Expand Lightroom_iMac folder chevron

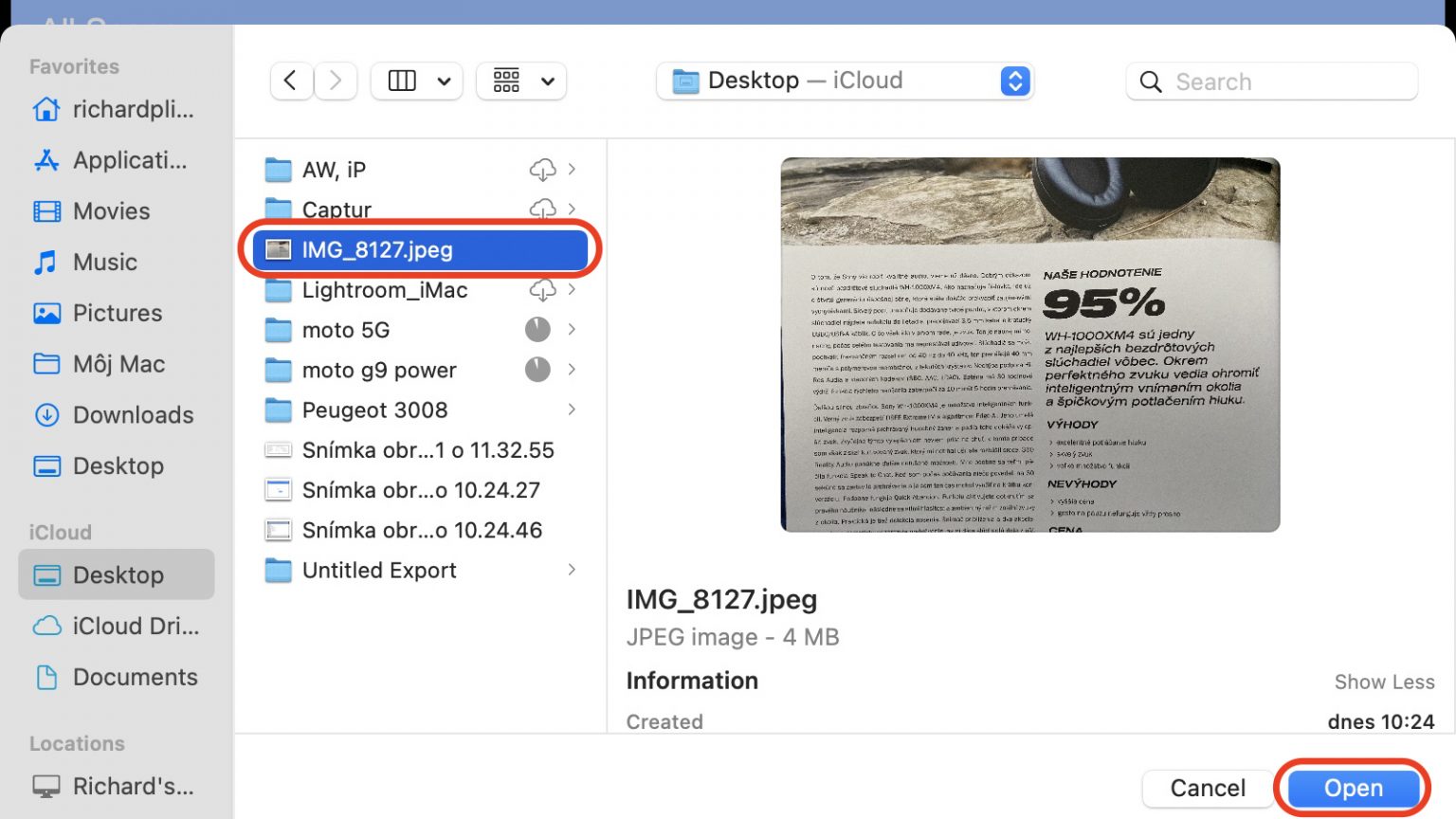[x=572, y=289]
